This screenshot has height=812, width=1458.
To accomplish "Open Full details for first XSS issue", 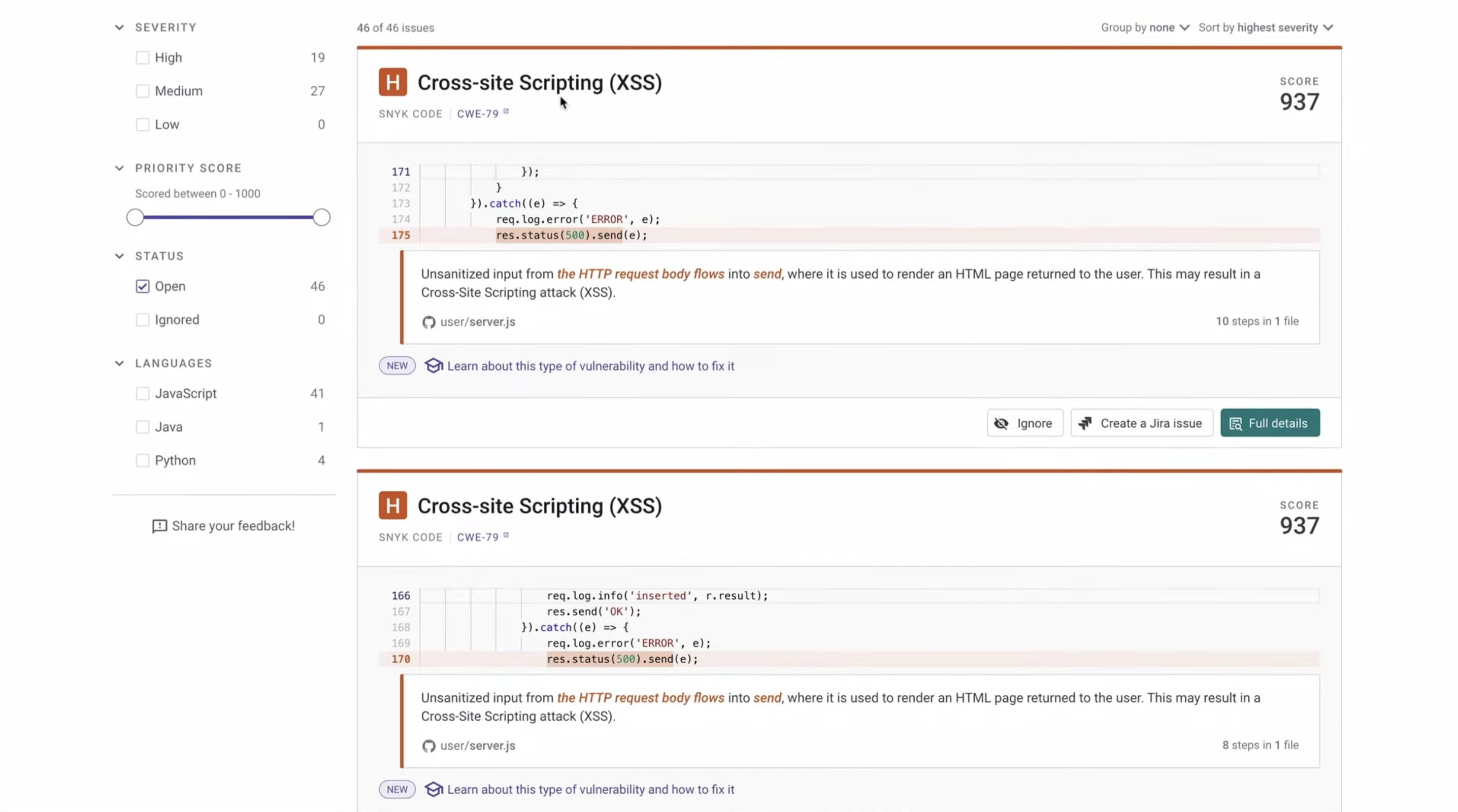I will tap(1270, 423).
